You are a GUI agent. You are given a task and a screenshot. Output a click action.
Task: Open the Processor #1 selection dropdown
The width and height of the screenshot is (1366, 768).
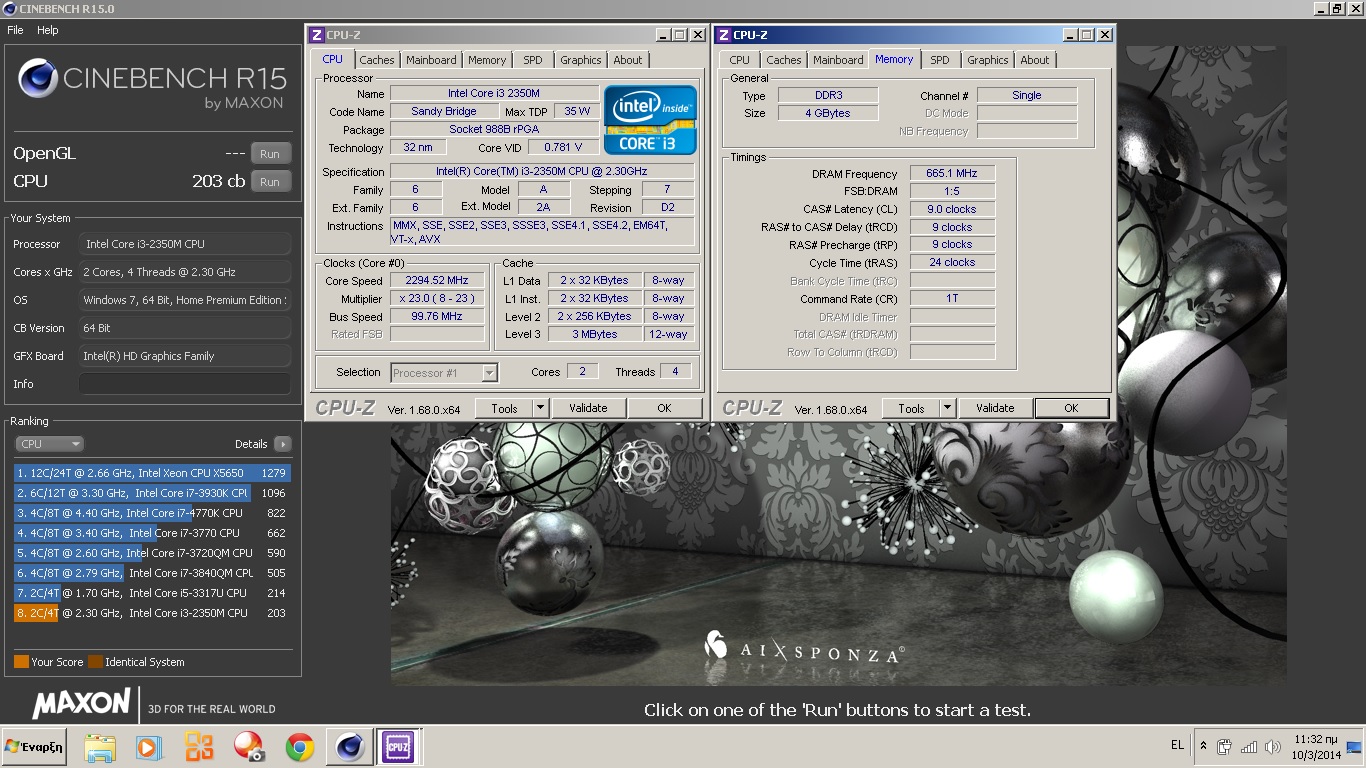coord(444,373)
